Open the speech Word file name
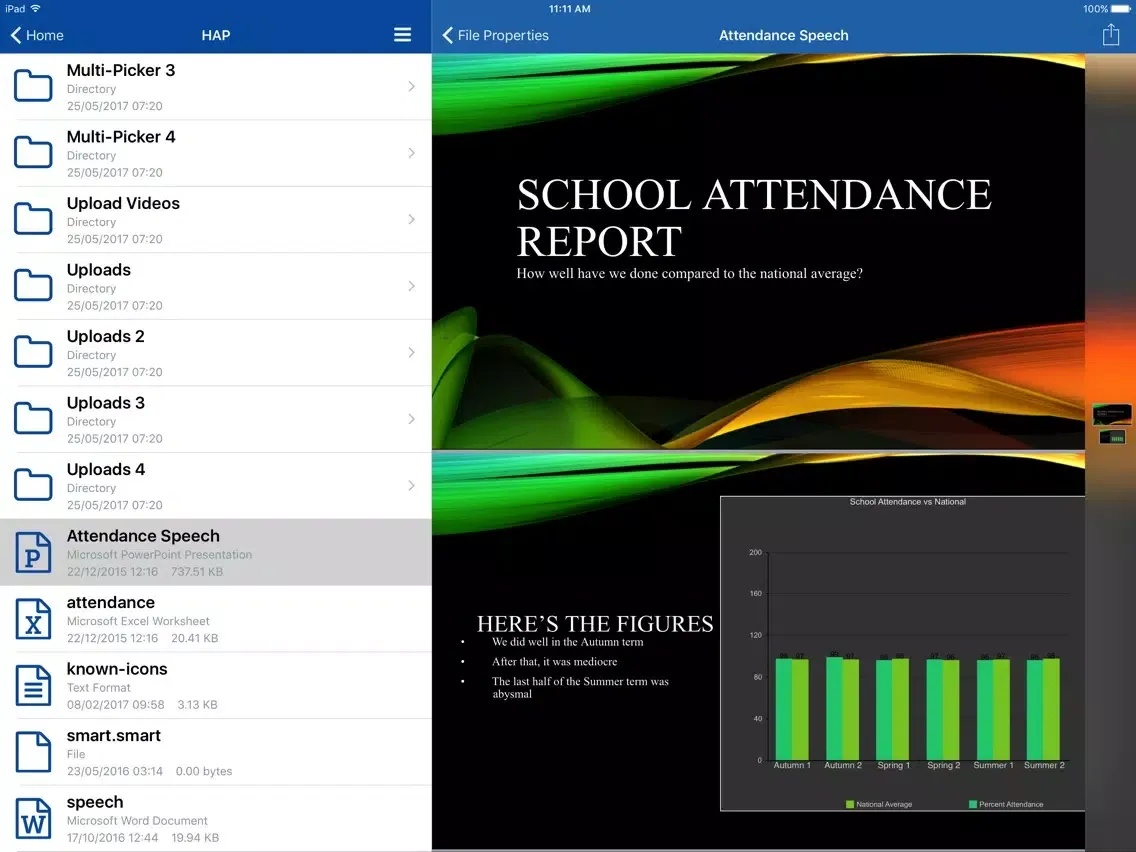The width and height of the screenshot is (1136, 852). [95, 803]
